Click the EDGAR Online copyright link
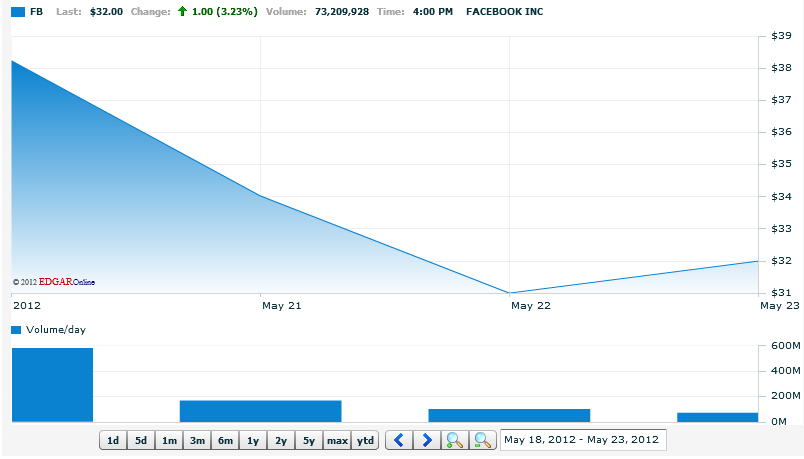The image size is (804, 459). point(54,282)
